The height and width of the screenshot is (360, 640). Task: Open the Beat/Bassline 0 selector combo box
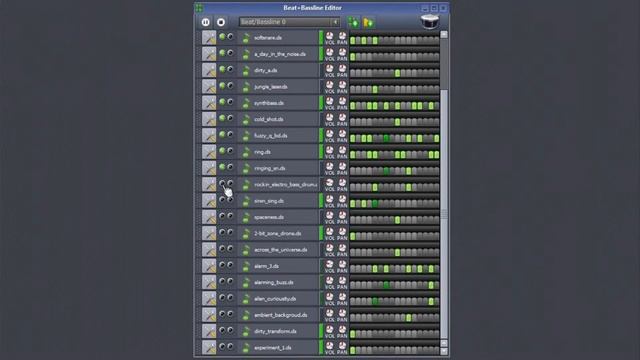coord(289,22)
